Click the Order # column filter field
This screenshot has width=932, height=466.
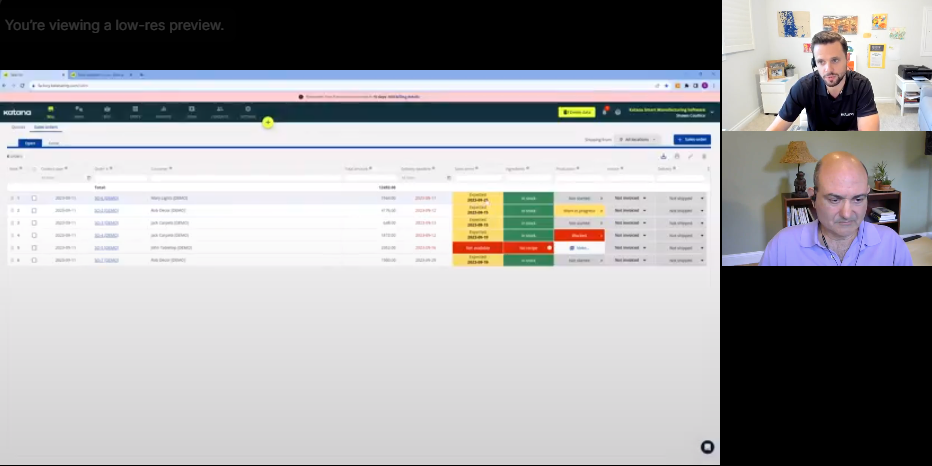121,178
